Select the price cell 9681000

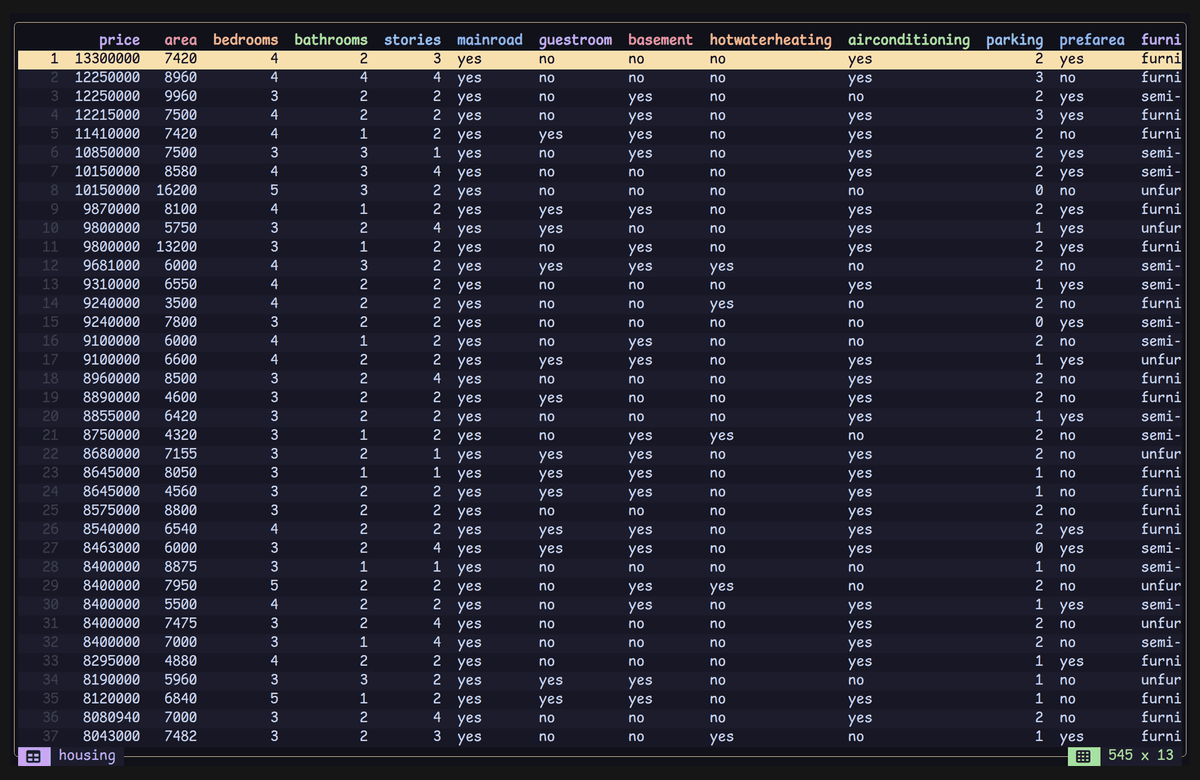111,266
